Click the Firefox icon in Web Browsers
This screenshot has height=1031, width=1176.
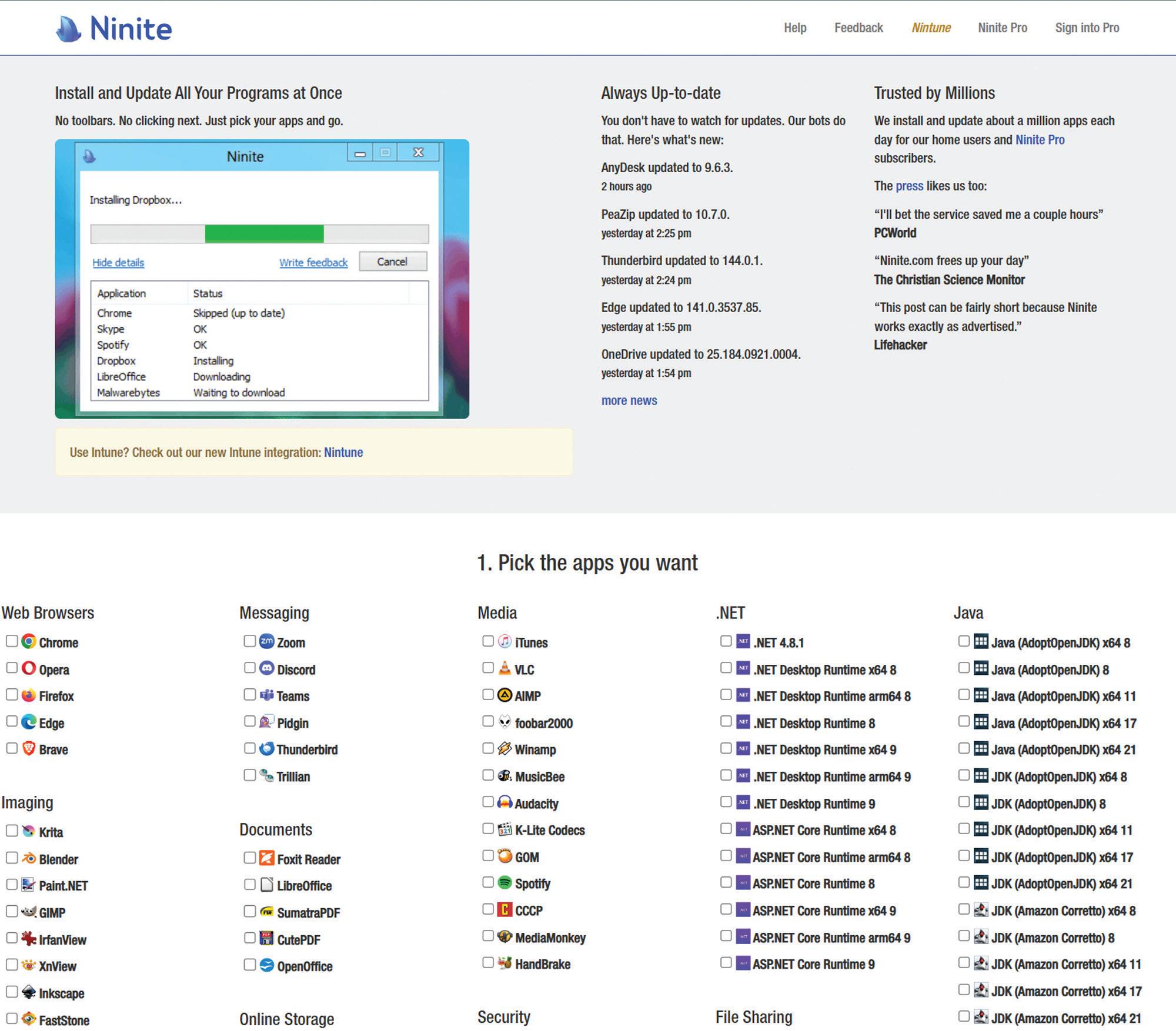[29, 695]
